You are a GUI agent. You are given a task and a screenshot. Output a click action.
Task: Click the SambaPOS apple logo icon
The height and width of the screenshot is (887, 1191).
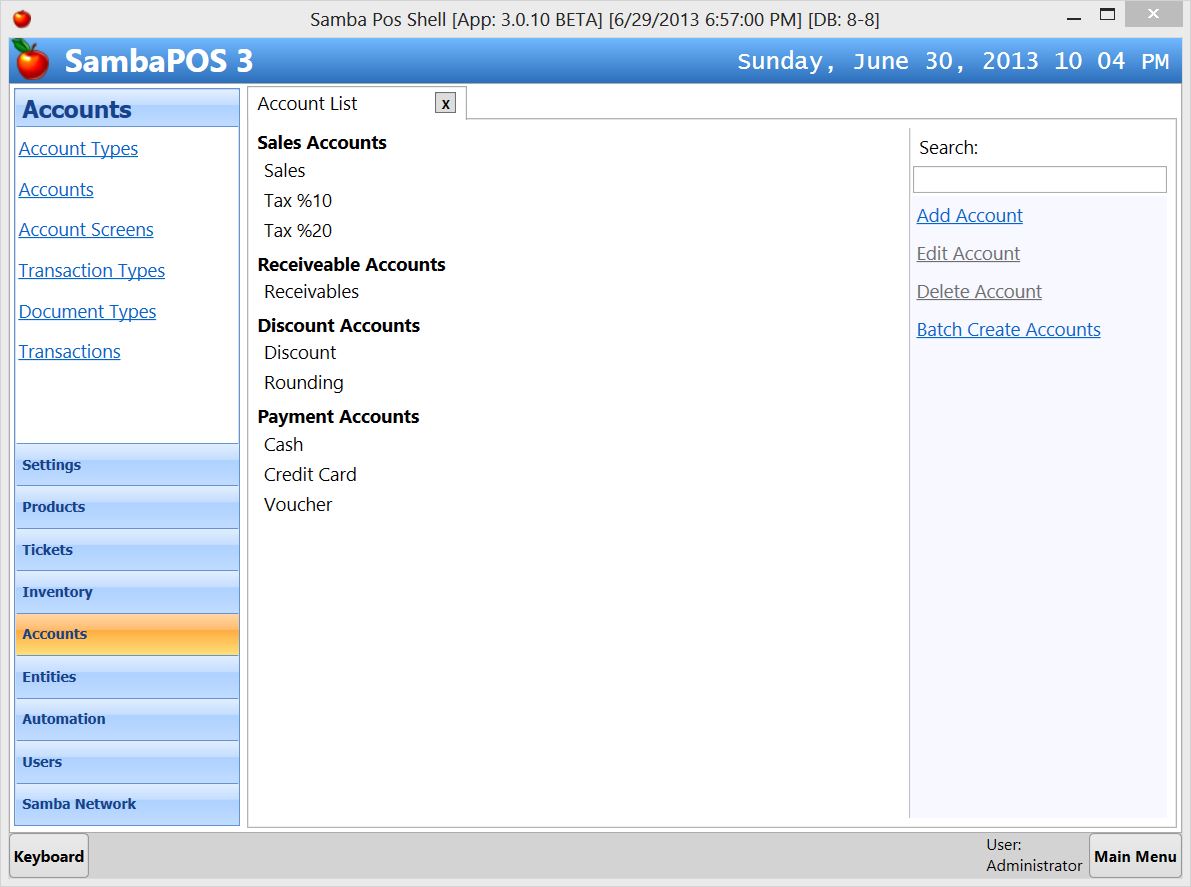point(30,61)
